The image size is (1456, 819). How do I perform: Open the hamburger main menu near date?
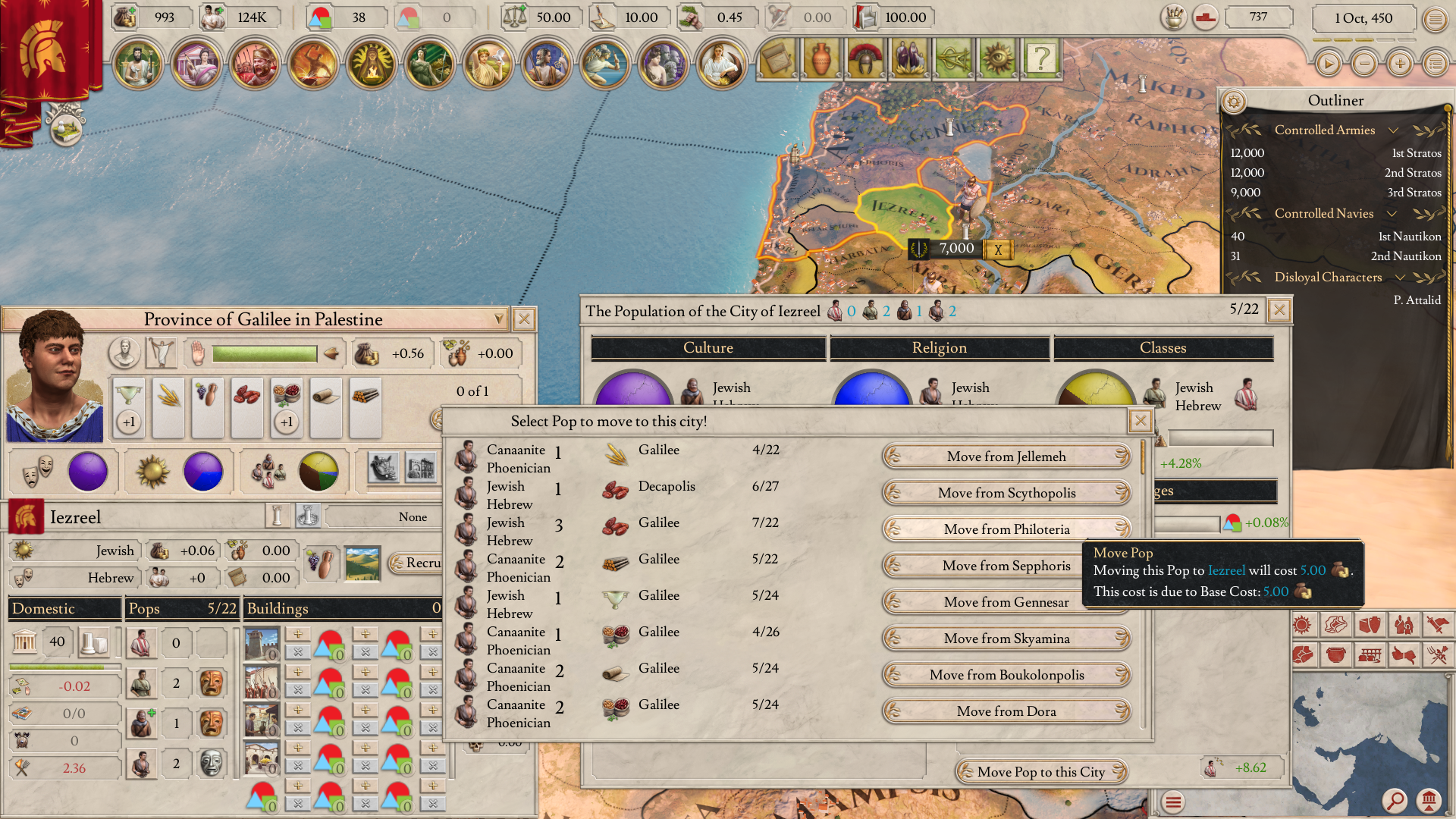click(x=1435, y=19)
